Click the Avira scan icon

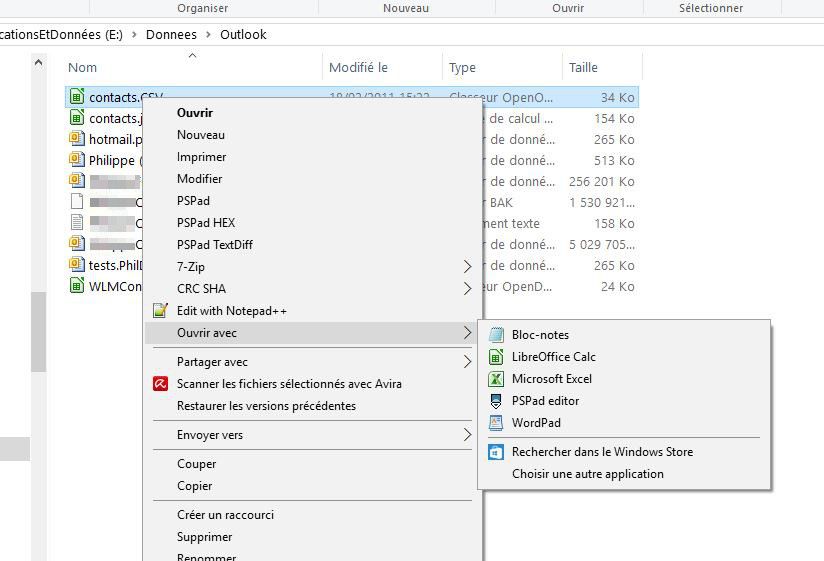pyautogui.click(x=160, y=384)
